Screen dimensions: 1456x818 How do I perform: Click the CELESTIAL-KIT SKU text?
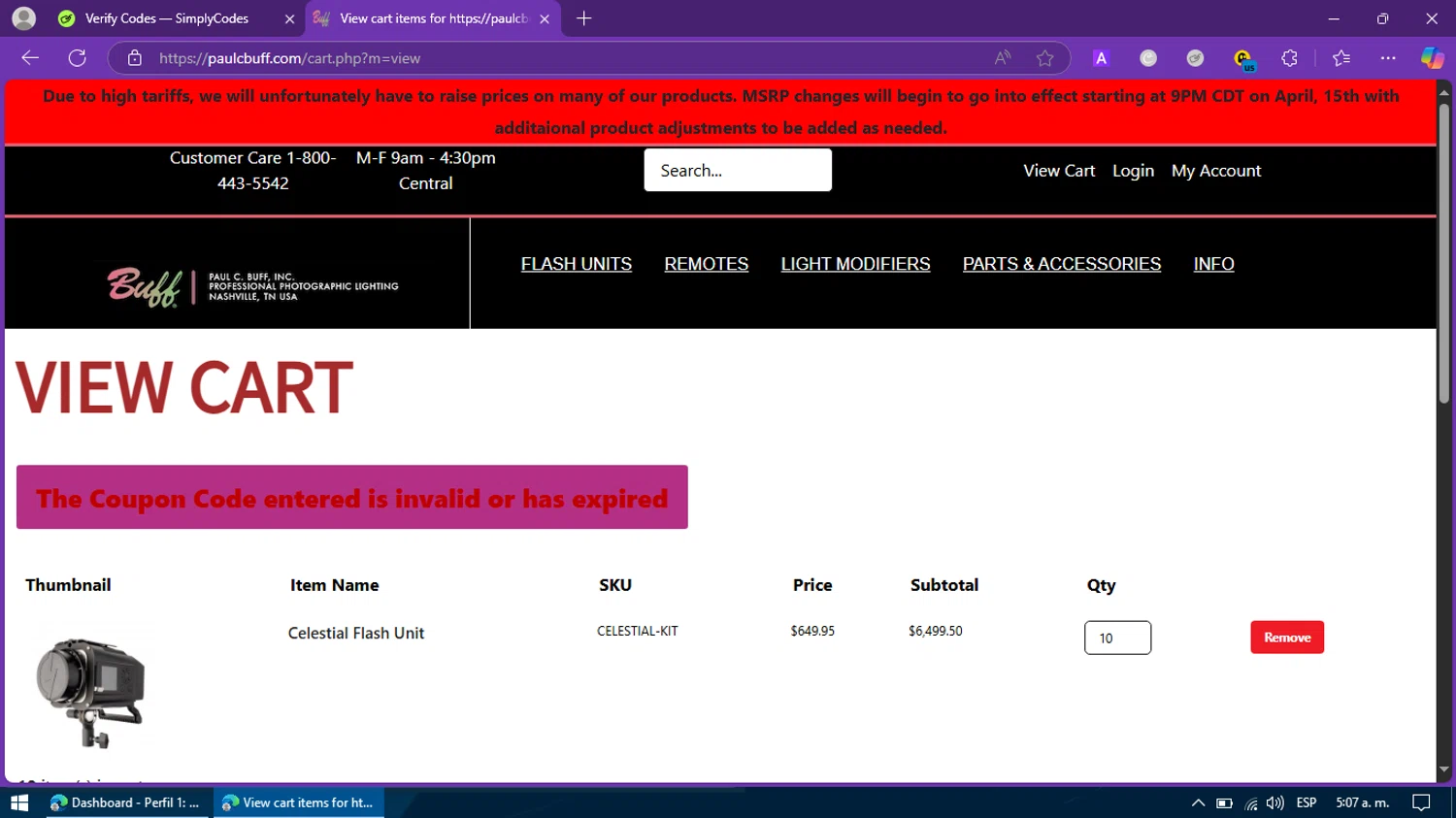pyautogui.click(x=638, y=631)
